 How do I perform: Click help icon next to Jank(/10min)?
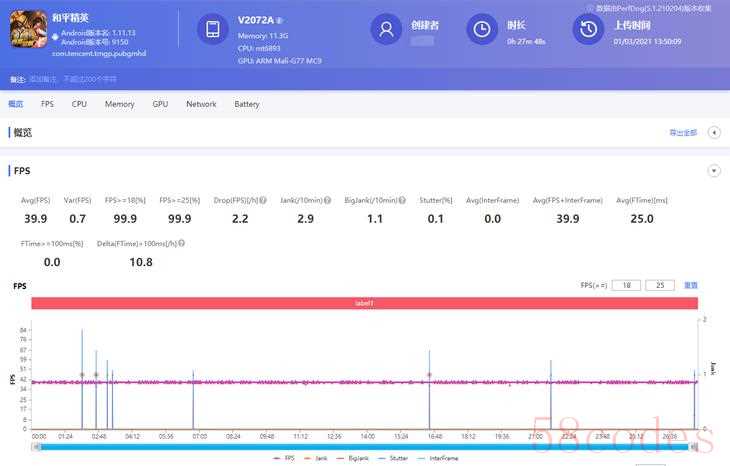point(323,200)
